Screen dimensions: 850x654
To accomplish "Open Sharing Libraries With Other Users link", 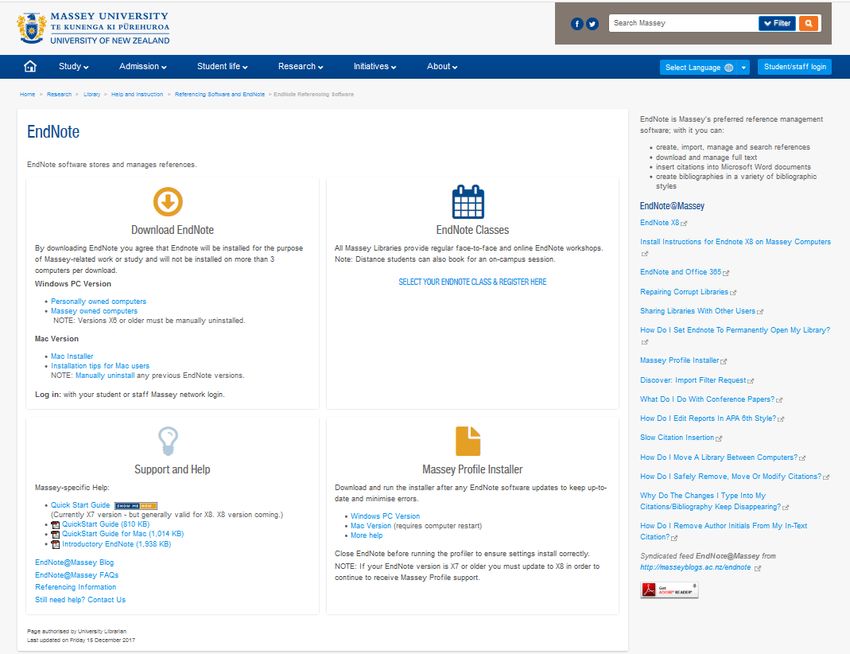I will coord(698,311).
